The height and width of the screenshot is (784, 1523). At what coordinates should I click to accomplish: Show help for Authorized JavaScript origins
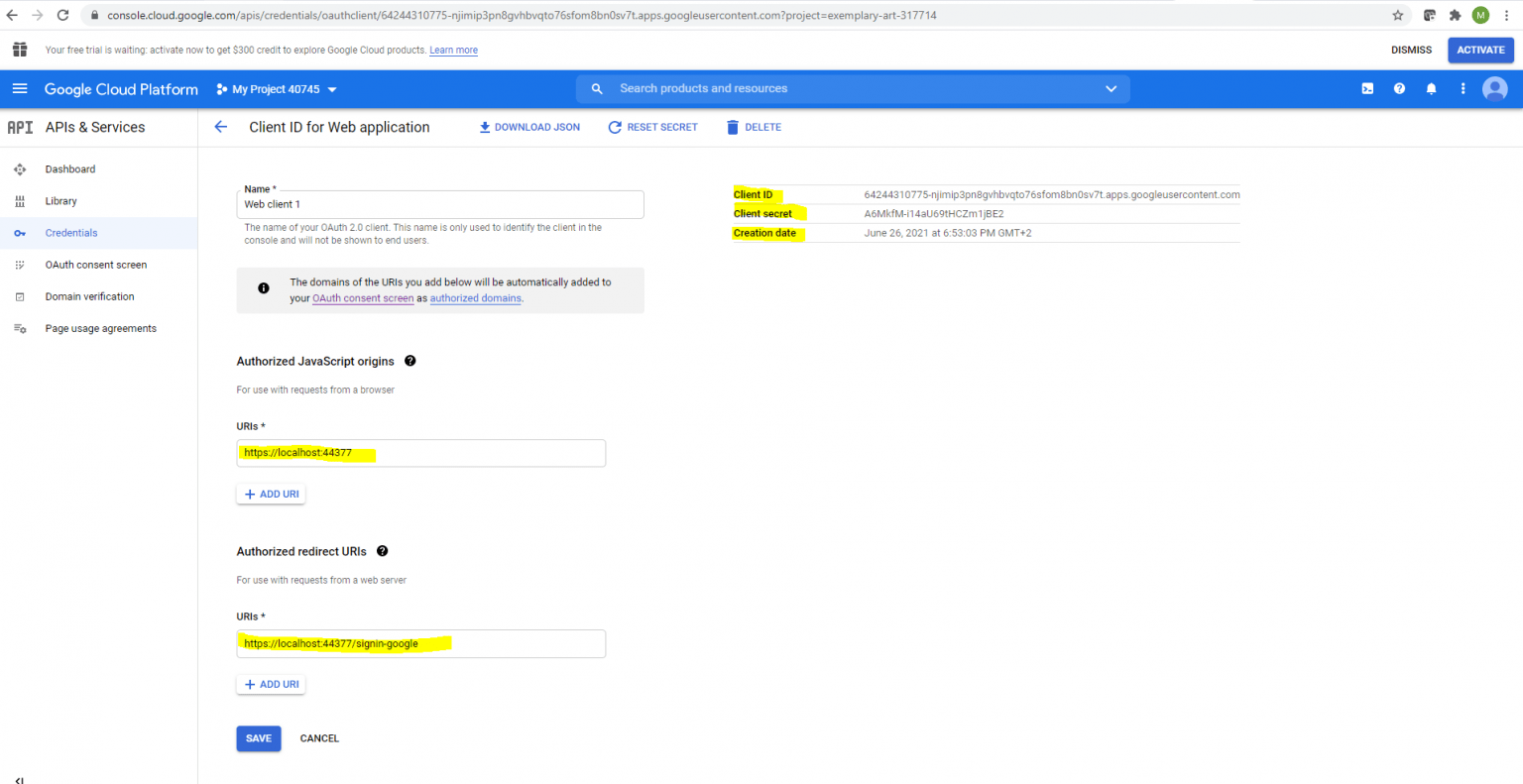pos(410,361)
